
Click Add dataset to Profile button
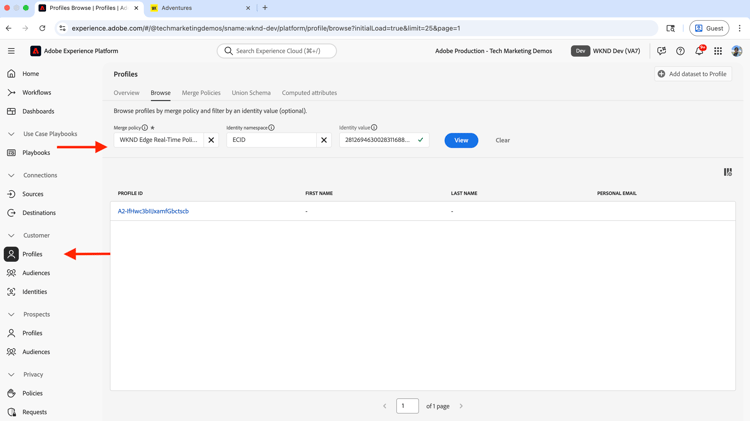click(693, 74)
